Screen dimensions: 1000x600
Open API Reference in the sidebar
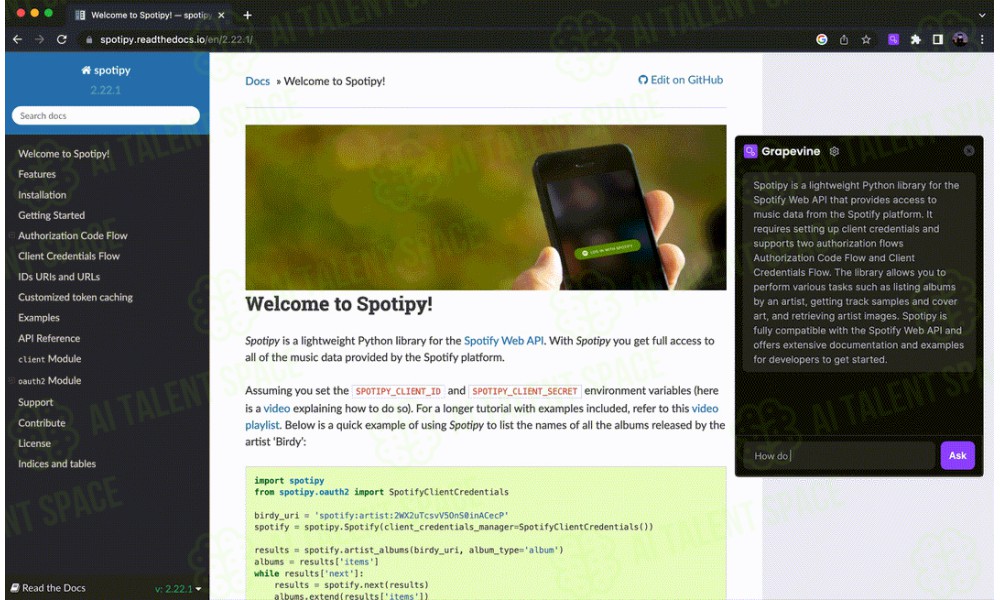click(49, 339)
